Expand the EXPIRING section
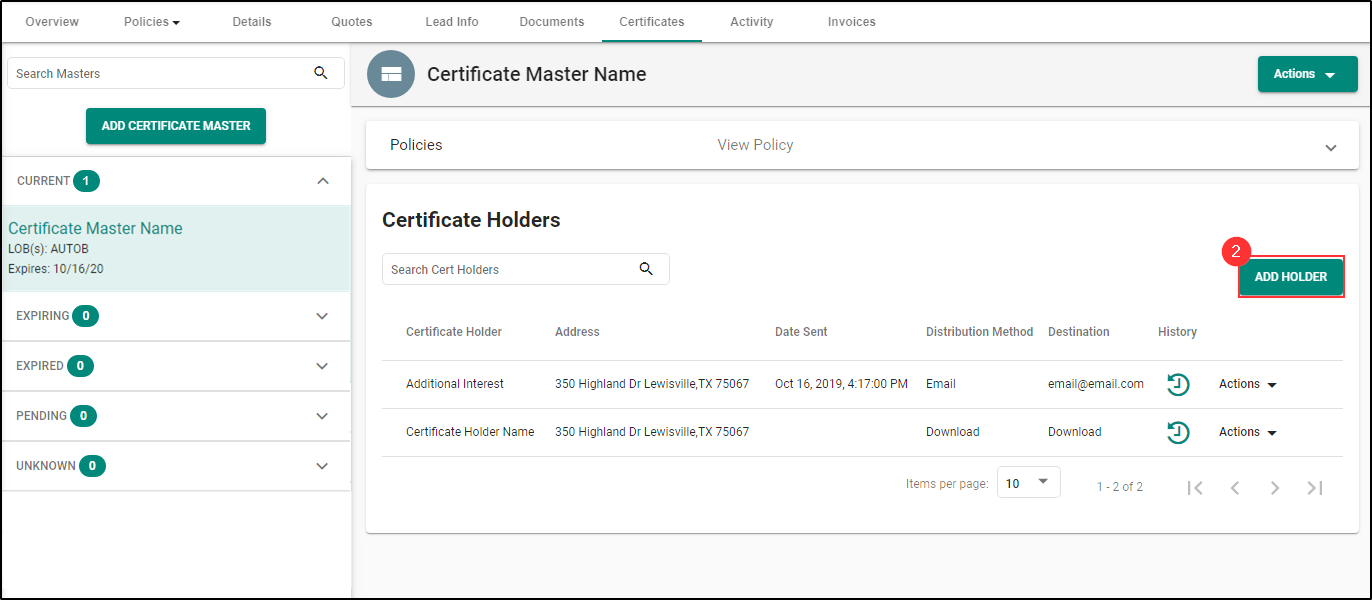 click(x=322, y=316)
